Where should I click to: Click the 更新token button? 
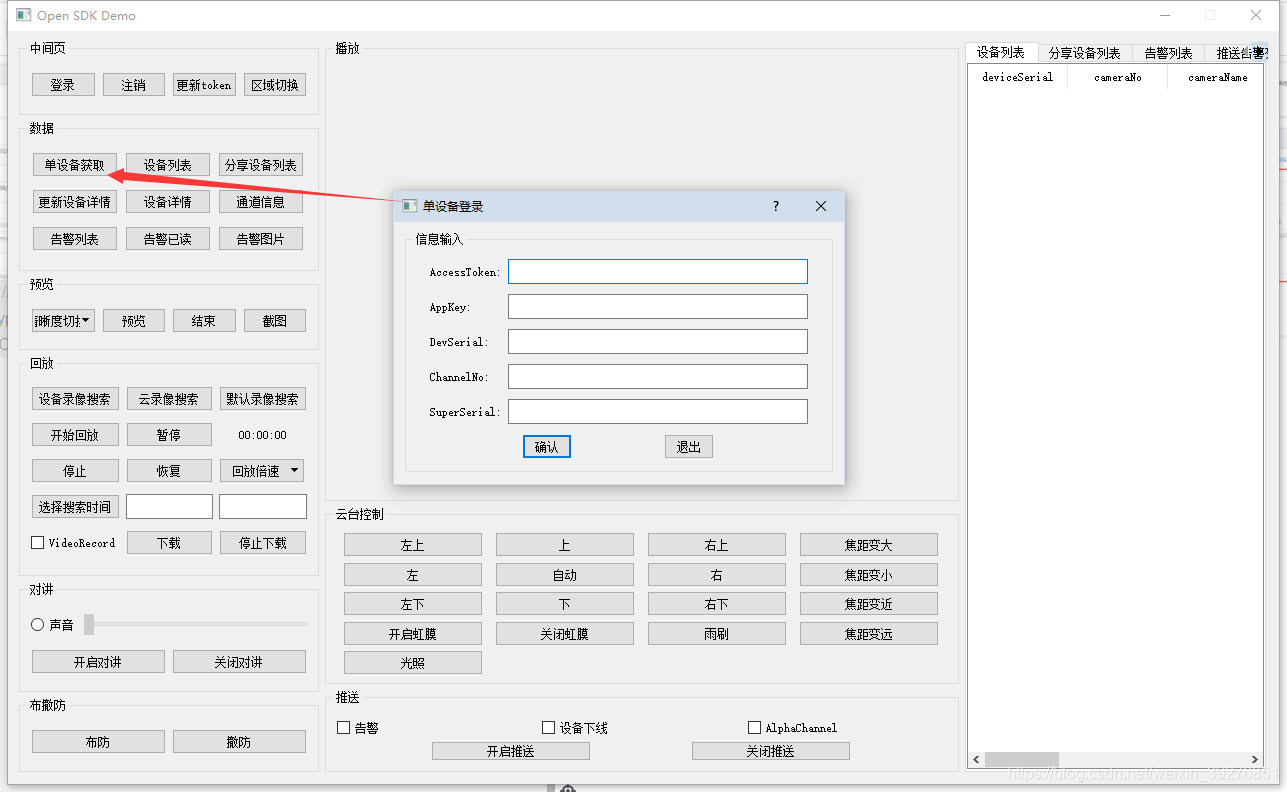204,85
